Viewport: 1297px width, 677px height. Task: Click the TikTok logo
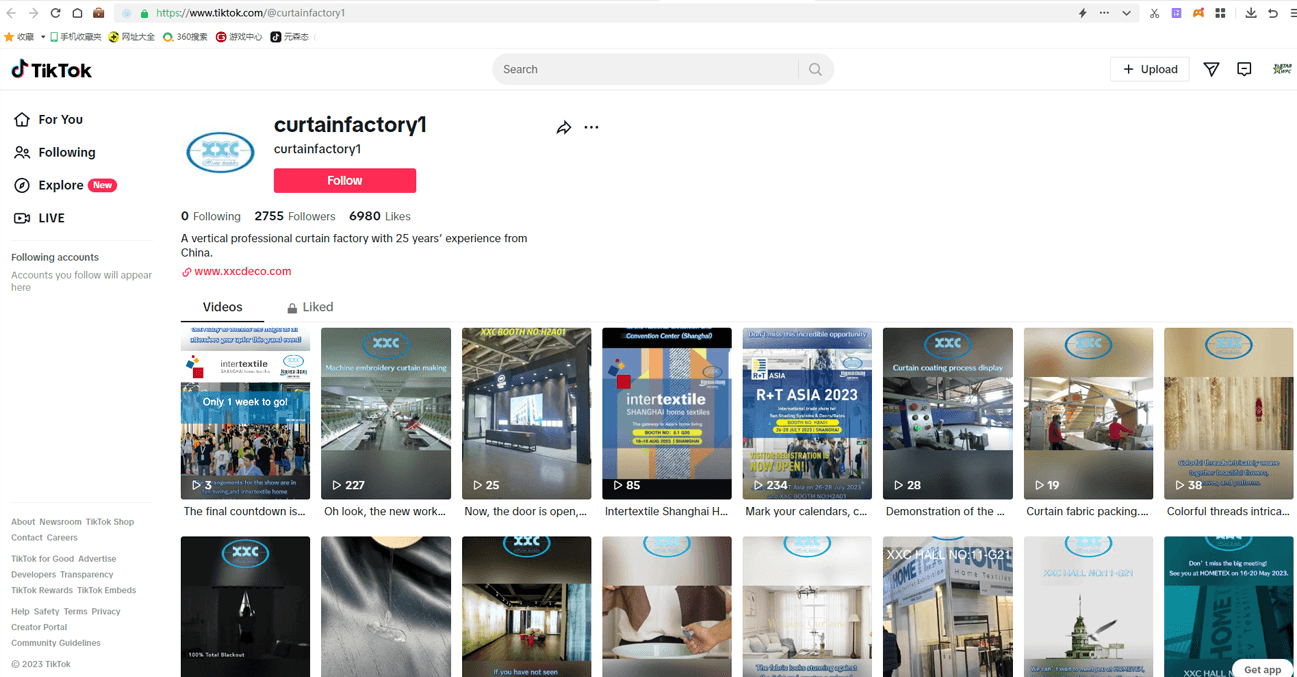[51, 69]
